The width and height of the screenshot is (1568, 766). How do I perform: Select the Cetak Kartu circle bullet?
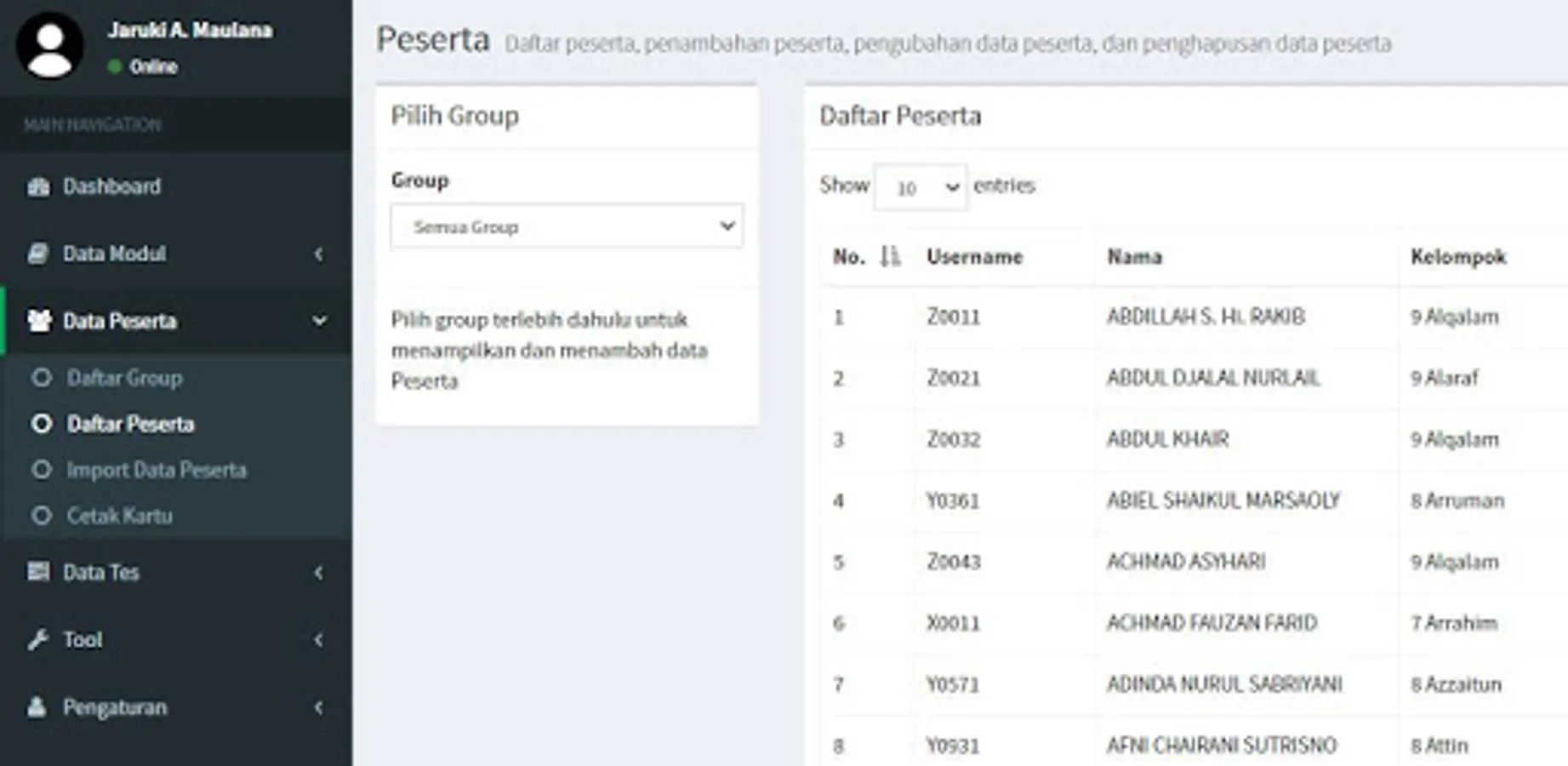(x=42, y=516)
